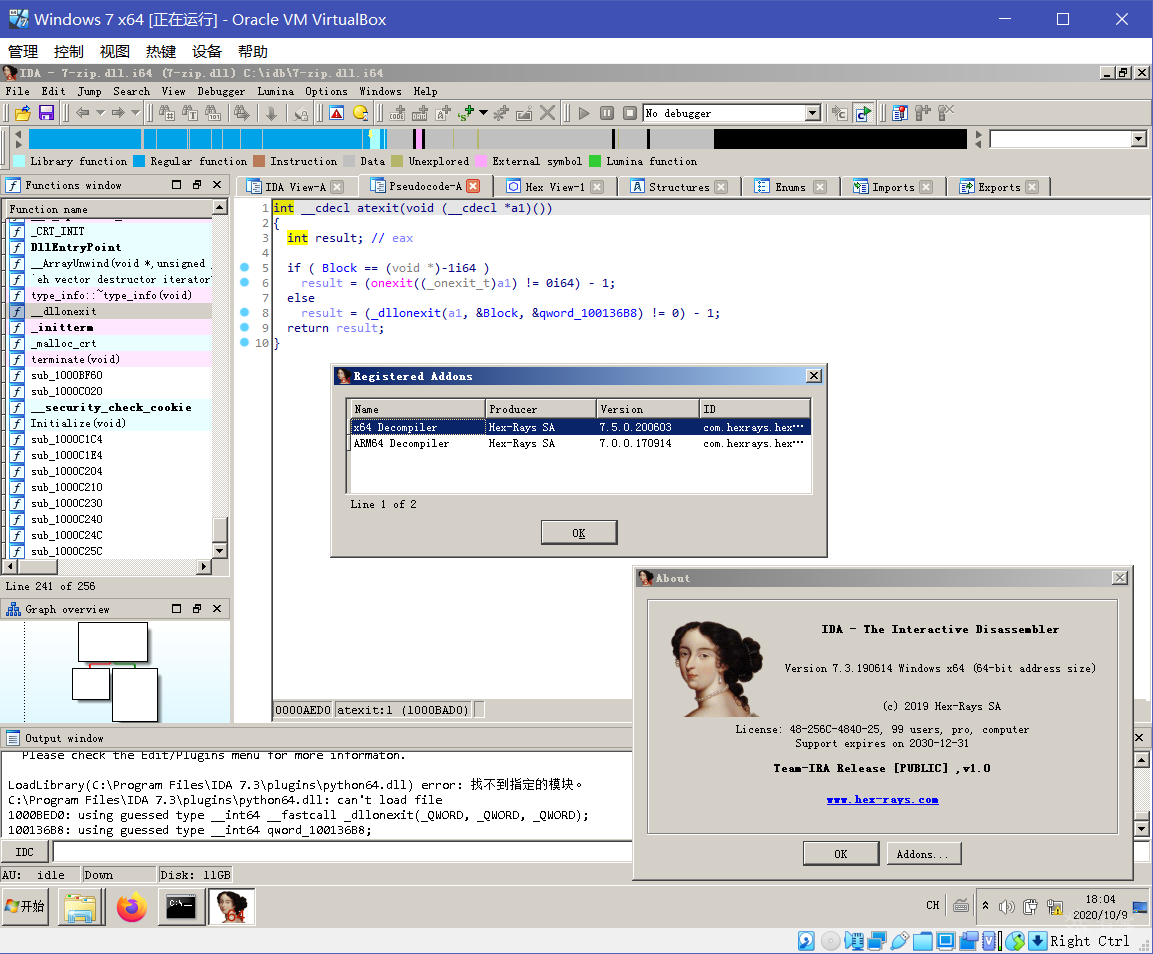
Task: Click the Open file toolbar icon
Action: [x=23, y=113]
